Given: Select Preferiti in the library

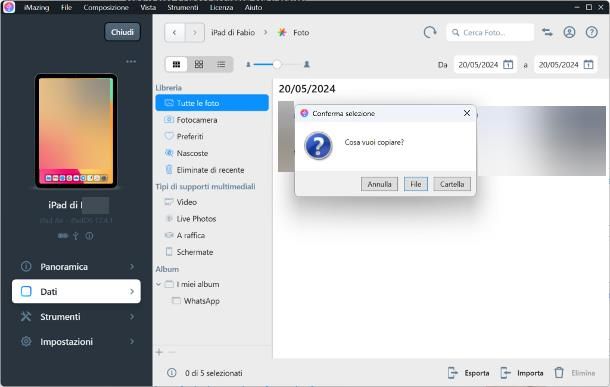Looking at the screenshot, I should point(212,137).
